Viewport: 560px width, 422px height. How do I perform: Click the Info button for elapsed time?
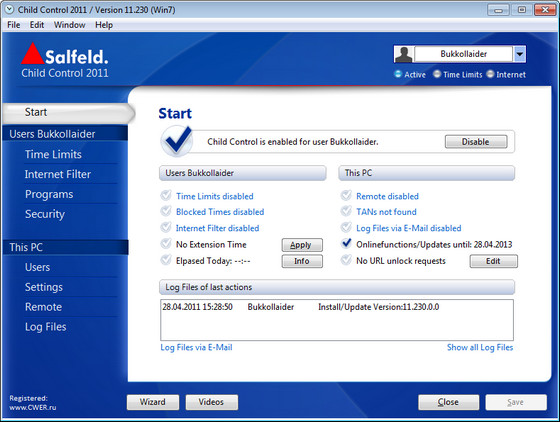[x=302, y=261]
